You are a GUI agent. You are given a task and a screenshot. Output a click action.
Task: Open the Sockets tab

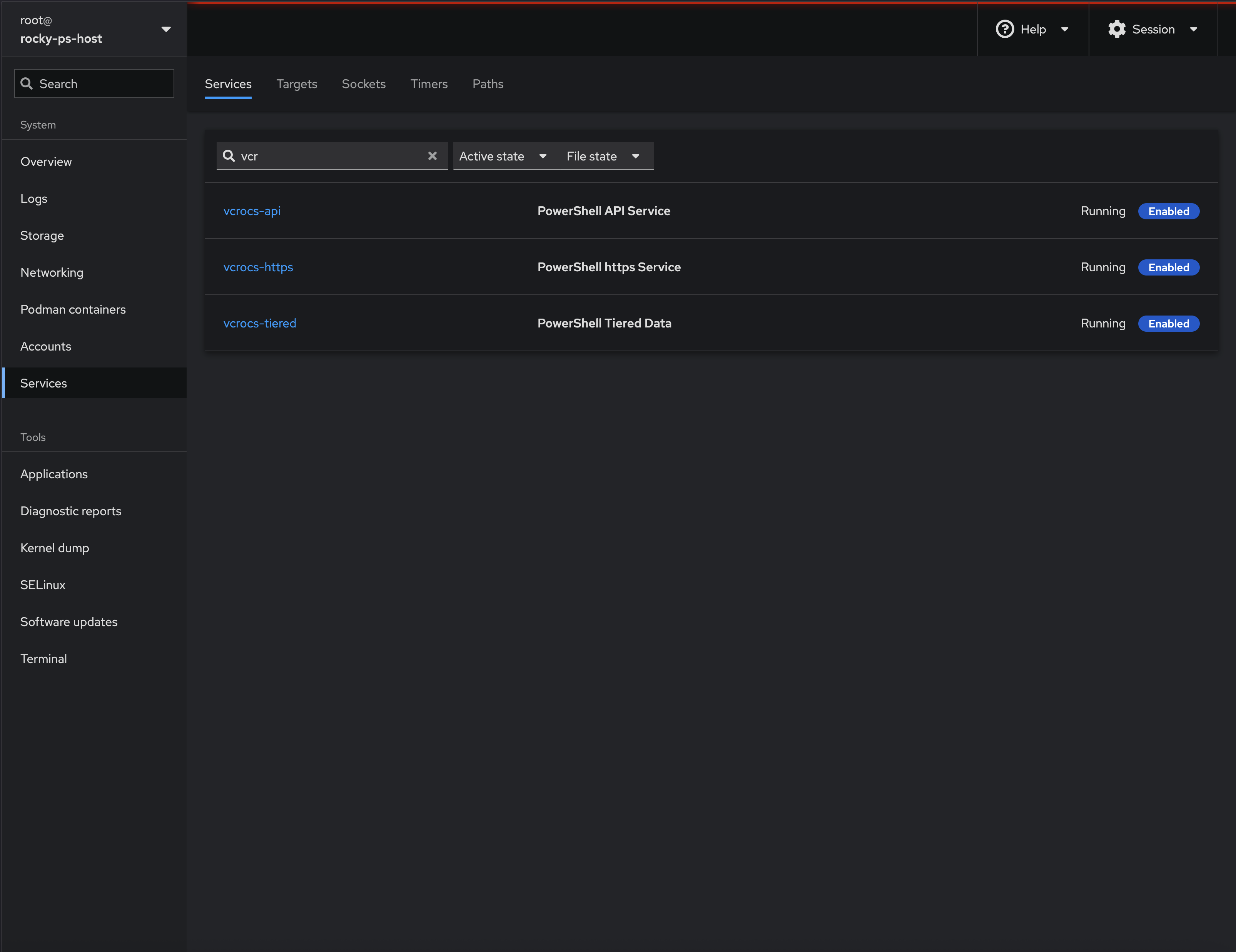[x=363, y=84]
